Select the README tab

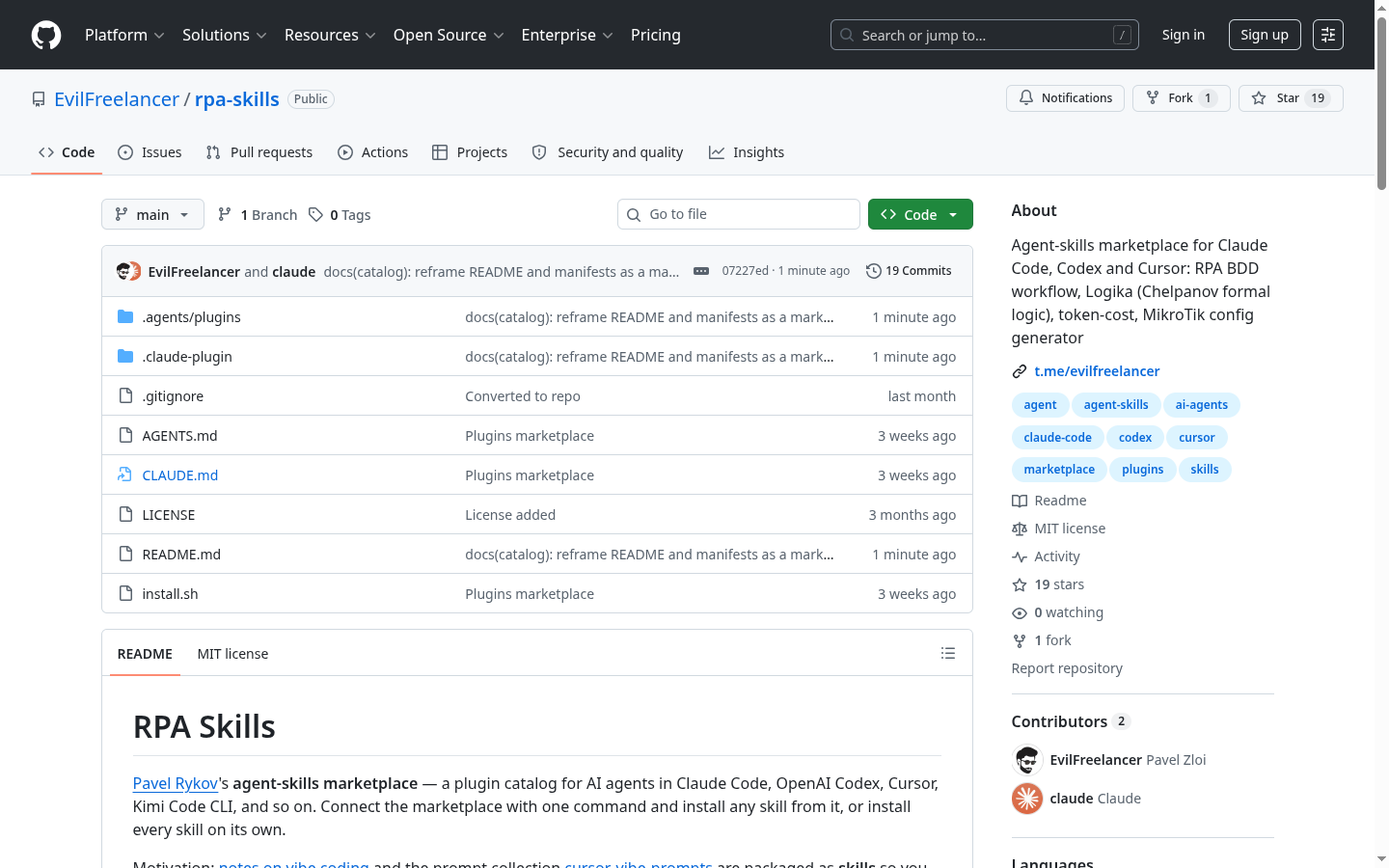pyautogui.click(x=145, y=654)
